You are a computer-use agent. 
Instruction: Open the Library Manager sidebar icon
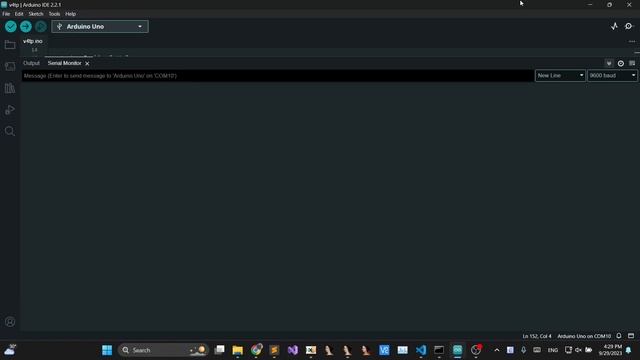[x=10, y=88]
